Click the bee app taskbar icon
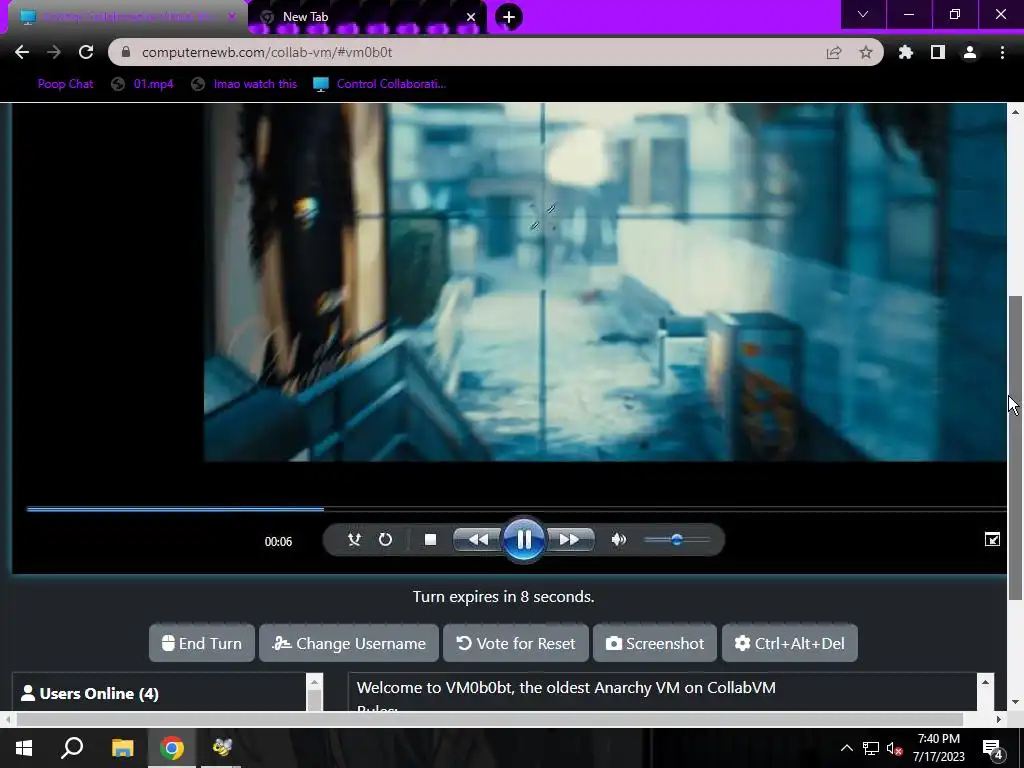Viewport: 1024px width, 768px height. [x=222, y=748]
